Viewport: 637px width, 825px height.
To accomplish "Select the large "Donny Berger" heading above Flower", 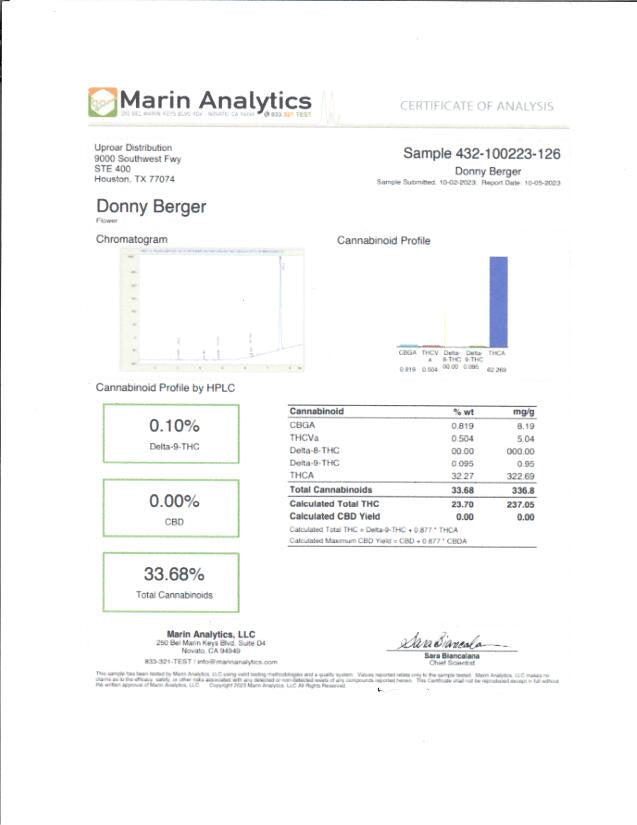I will pyautogui.click(x=151, y=206).
